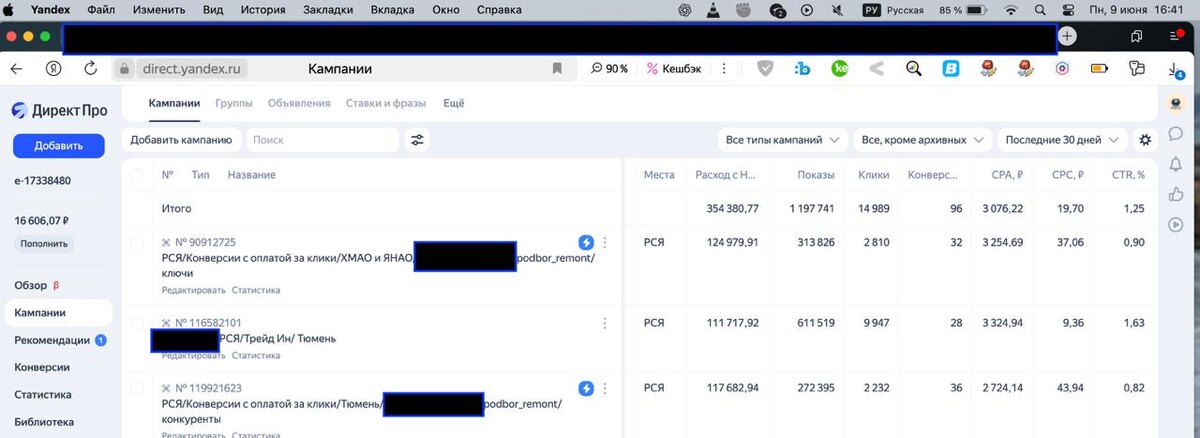
Task: Click the lightning icon for campaign 90912725
Action: [586, 242]
